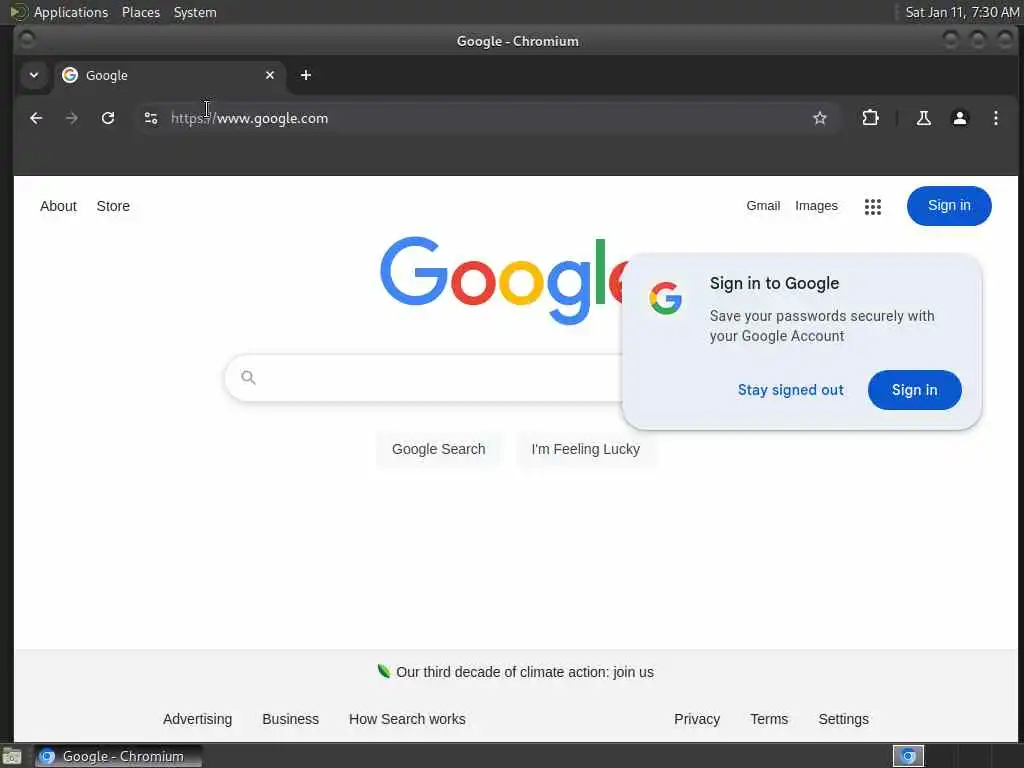Click the clock showing Sat Jan 11
Screen dimensions: 1024x768
coord(961,12)
